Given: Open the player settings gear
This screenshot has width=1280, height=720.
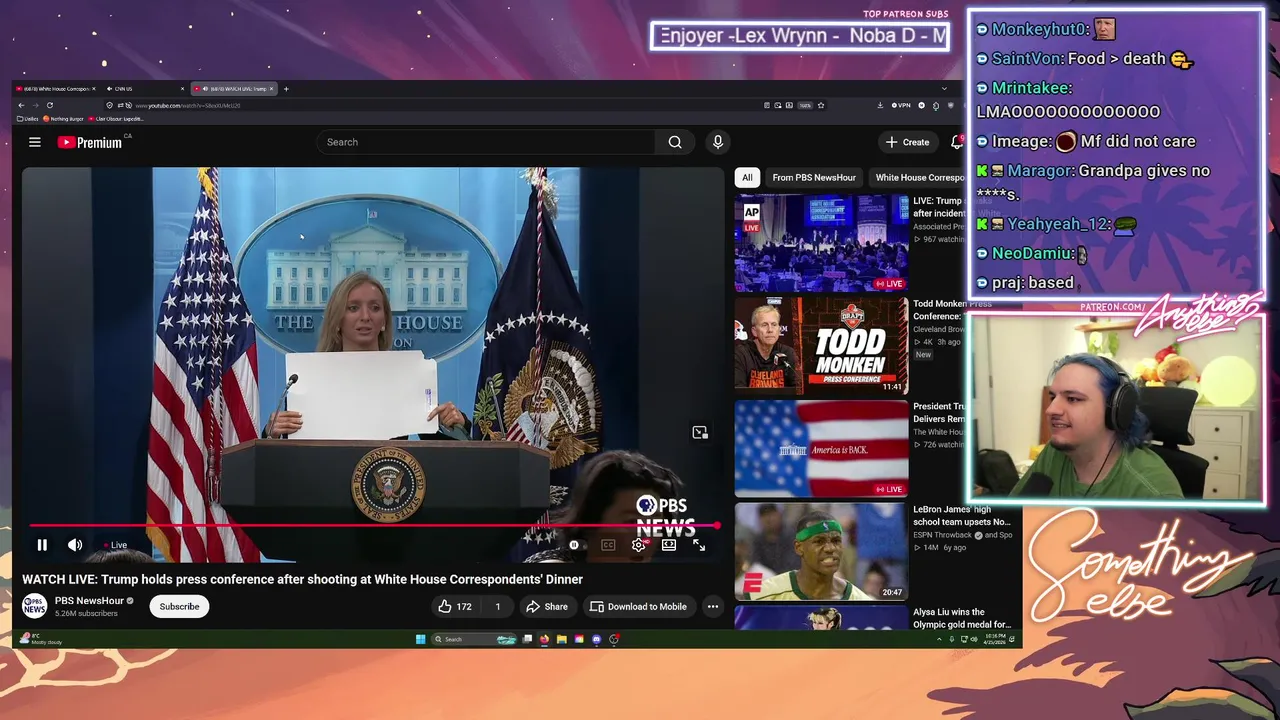Looking at the screenshot, I should (x=639, y=545).
